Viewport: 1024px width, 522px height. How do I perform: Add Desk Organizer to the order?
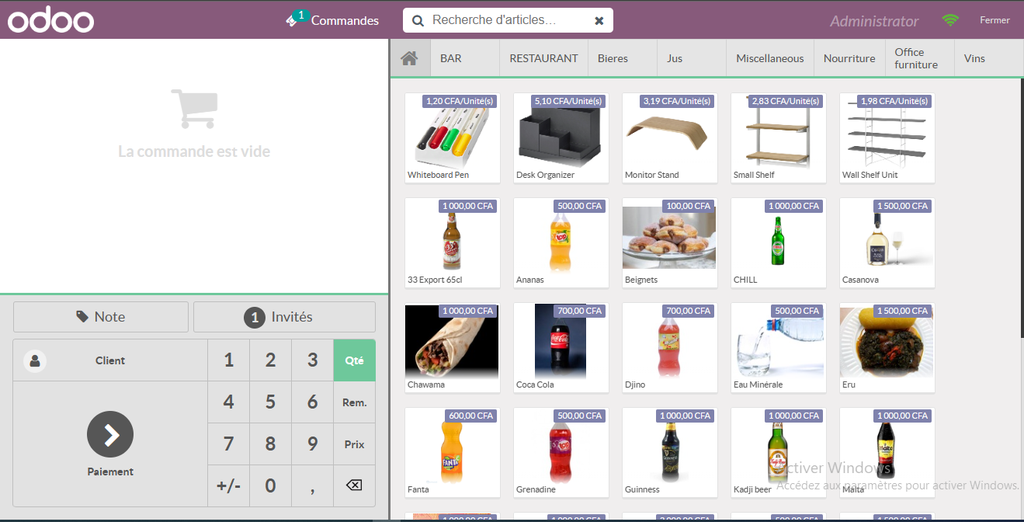click(x=561, y=138)
